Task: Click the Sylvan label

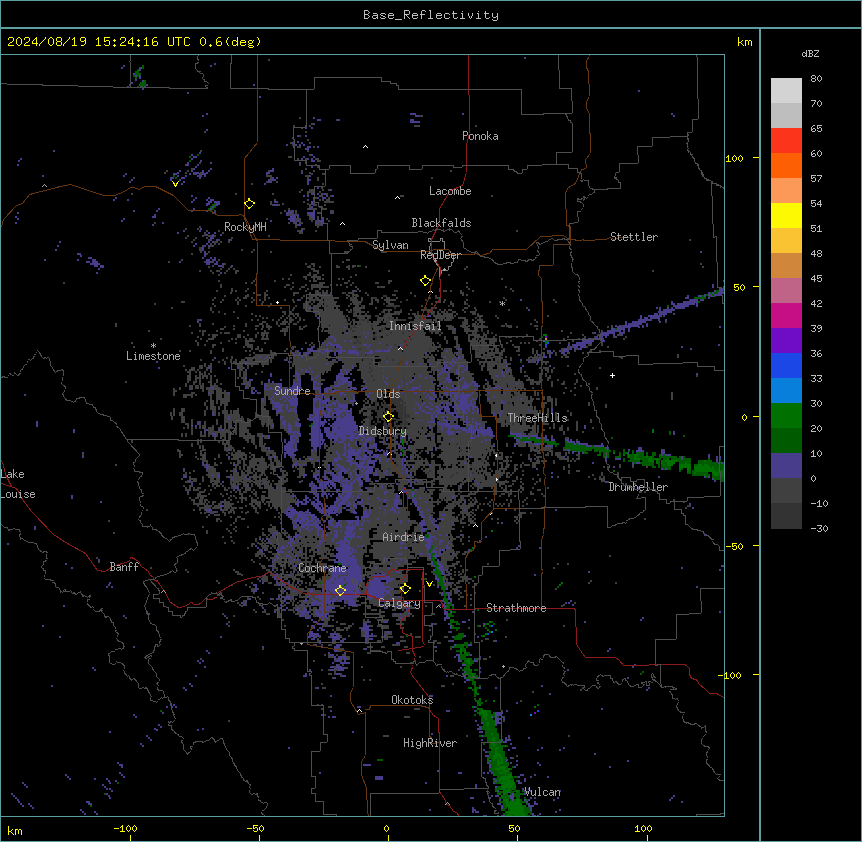Action: [390, 245]
